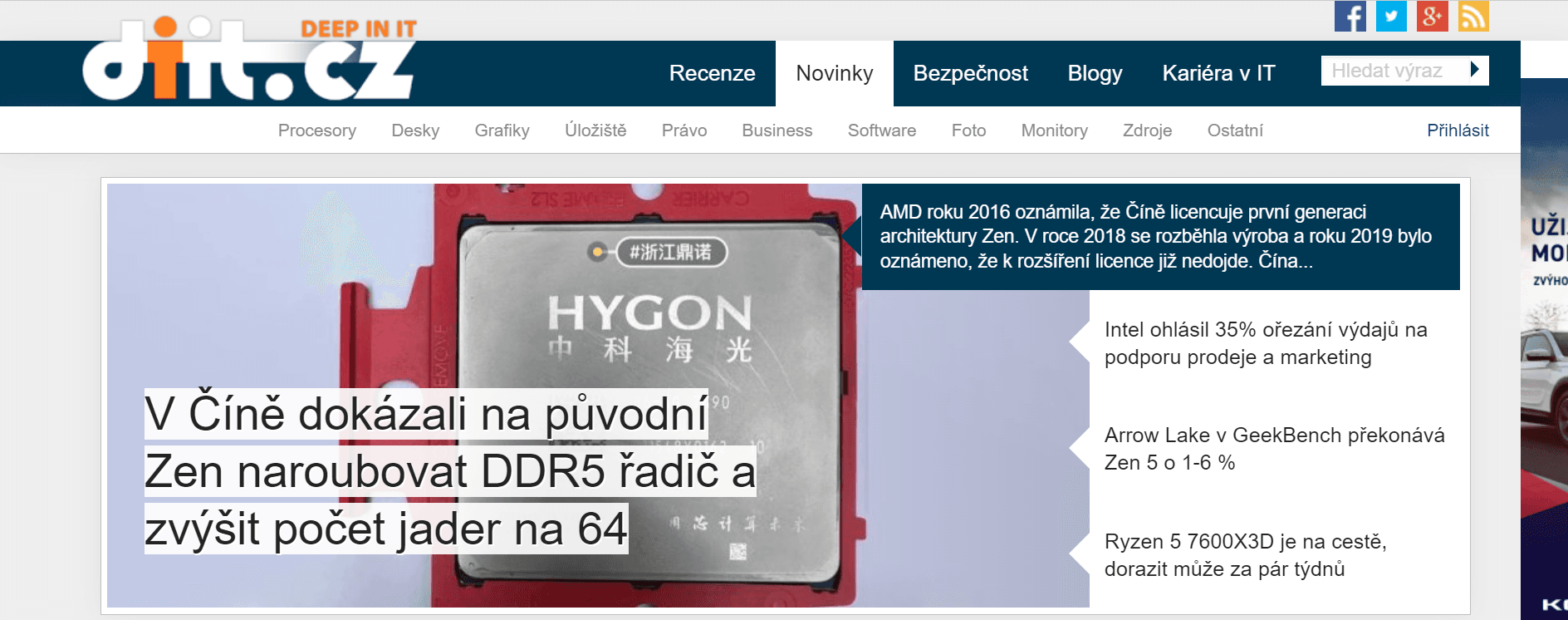Screen dimensions: 1568x620
Task: Open the AMD roku 2016 article summary box
Action: click(x=1161, y=237)
